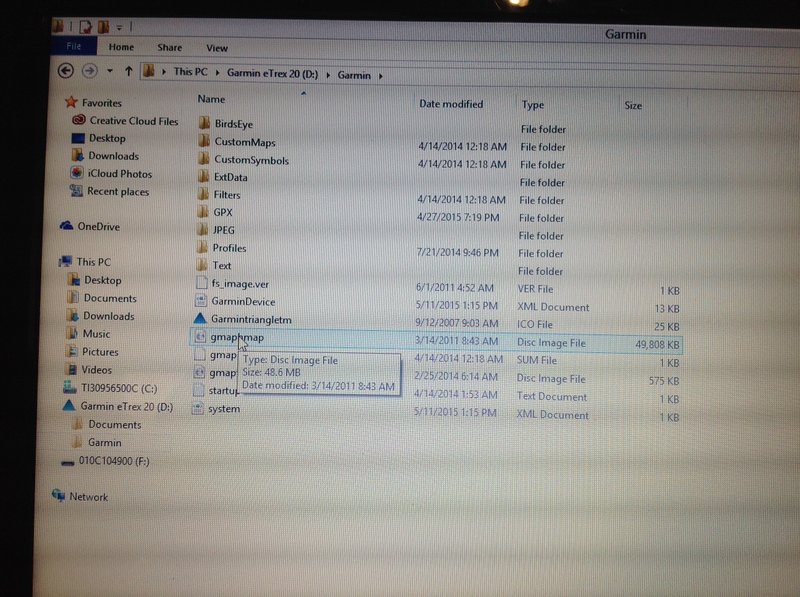Click the system XML file icon
The image size is (800, 597).
[x=197, y=409]
